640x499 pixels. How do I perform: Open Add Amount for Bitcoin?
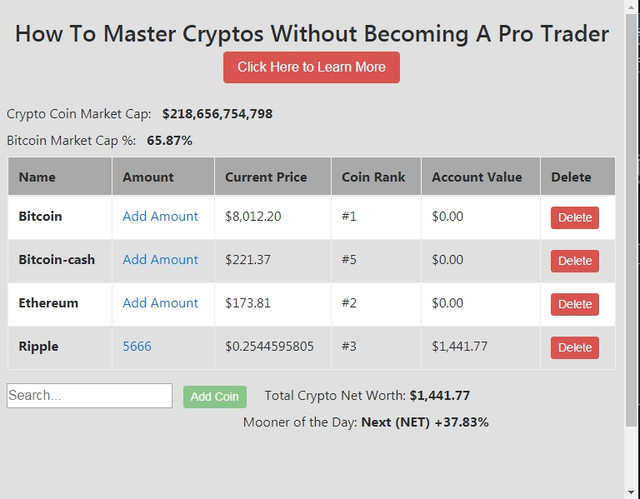click(x=160, y=216)
